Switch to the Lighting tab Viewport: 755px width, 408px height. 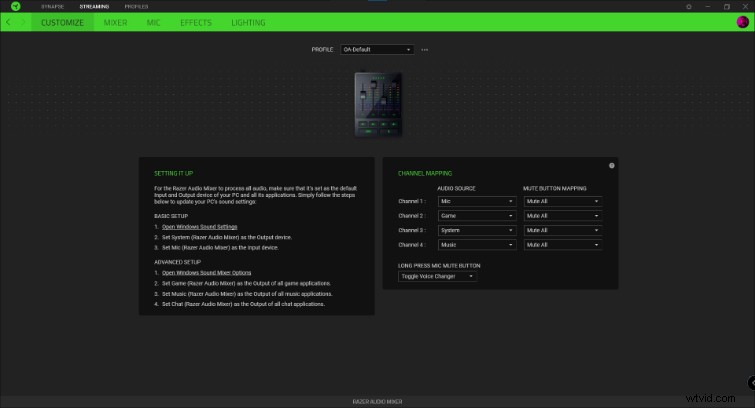(x=248, y=23)
